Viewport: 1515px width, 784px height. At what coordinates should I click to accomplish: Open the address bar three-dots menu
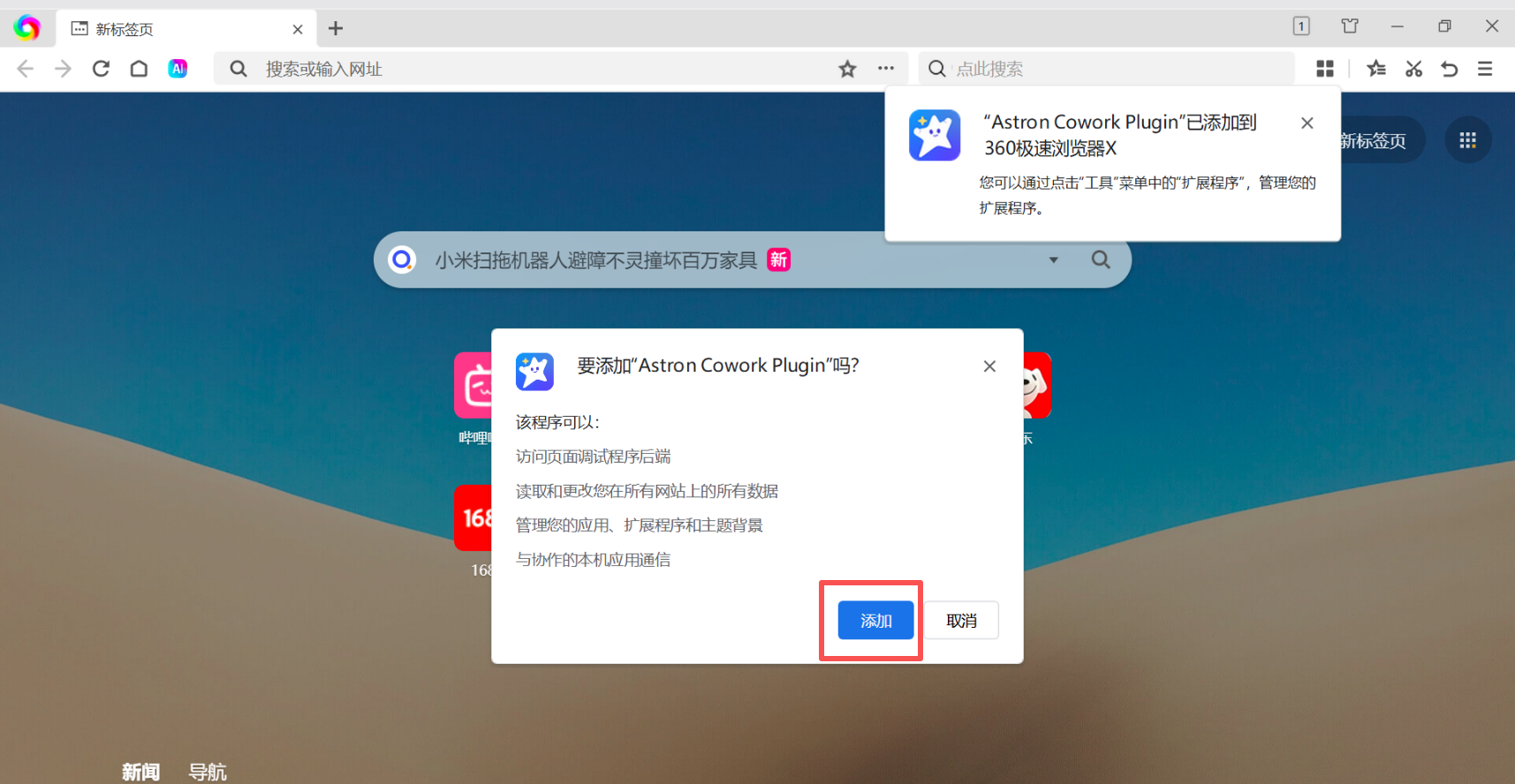click(886, 69)
